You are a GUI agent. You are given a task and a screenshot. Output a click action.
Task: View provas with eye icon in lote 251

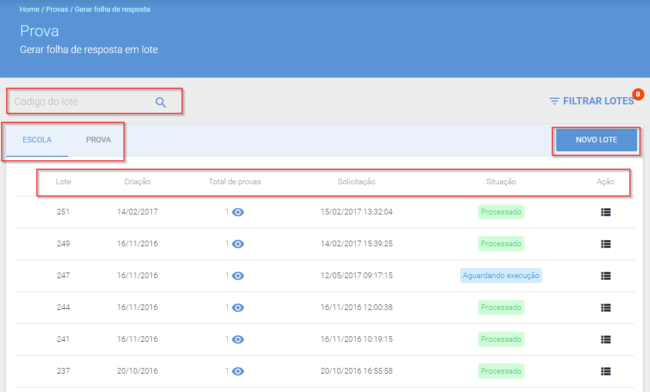pyautogui.click(x=238, y=212)
